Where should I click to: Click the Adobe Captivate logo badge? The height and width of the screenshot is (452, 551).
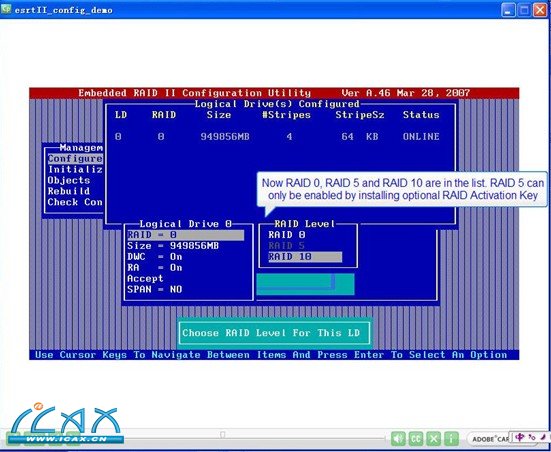488,439
